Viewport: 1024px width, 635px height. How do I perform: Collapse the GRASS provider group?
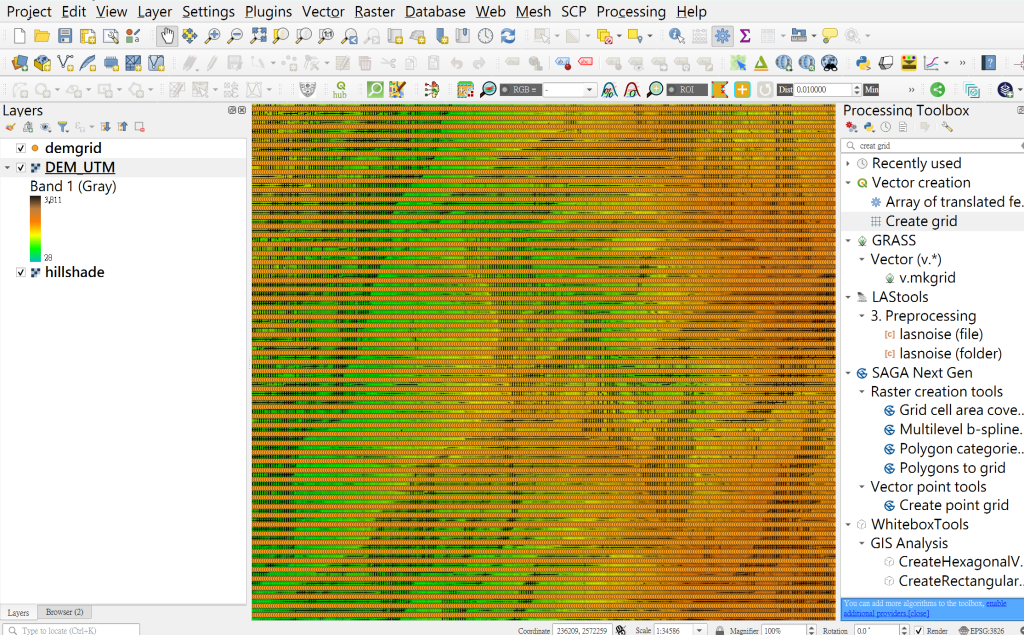click(x=848, y=240)
